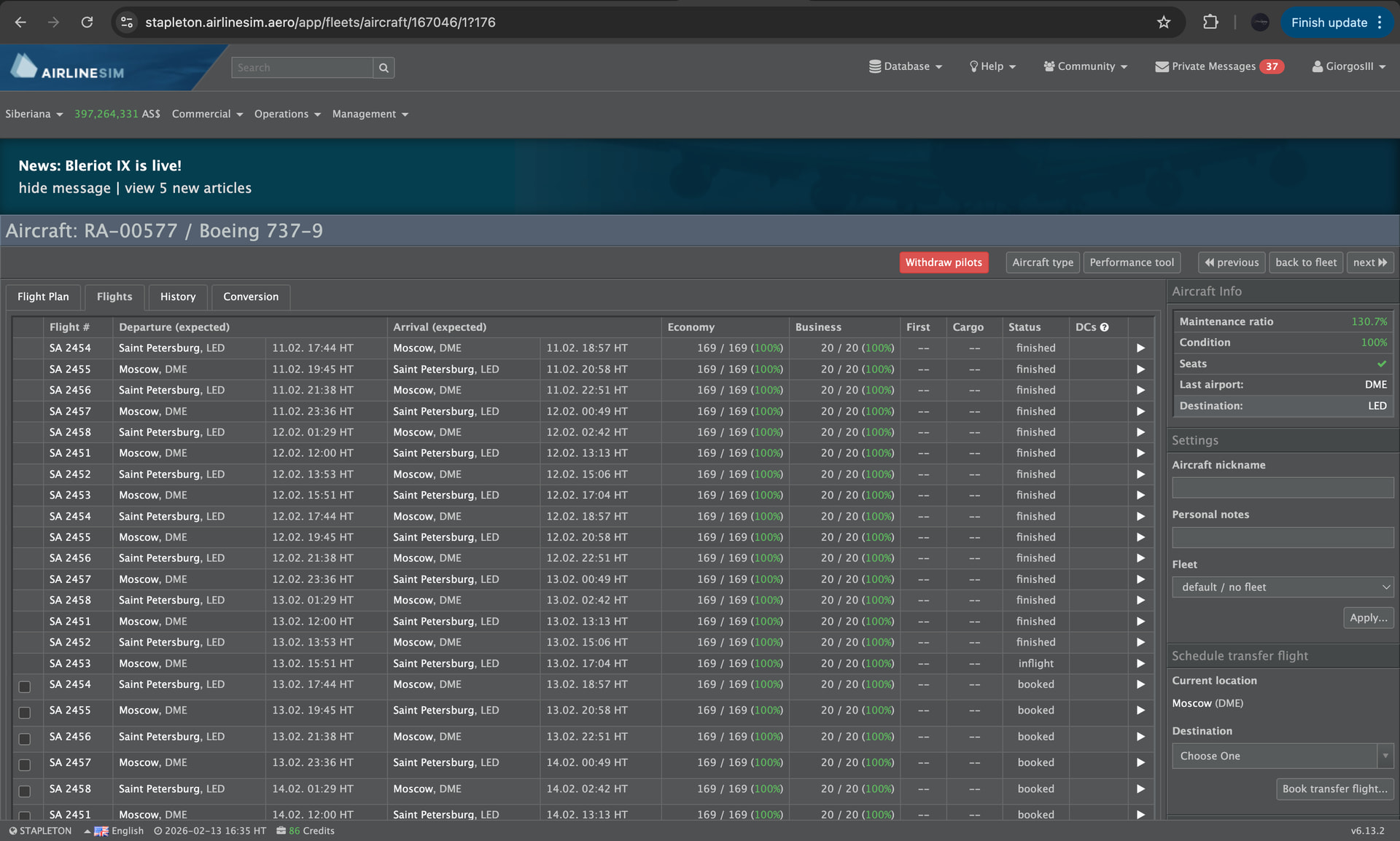Open the Operations dropdown menu
Viewport: 1400px width, 841px height.
coord(287,114)
